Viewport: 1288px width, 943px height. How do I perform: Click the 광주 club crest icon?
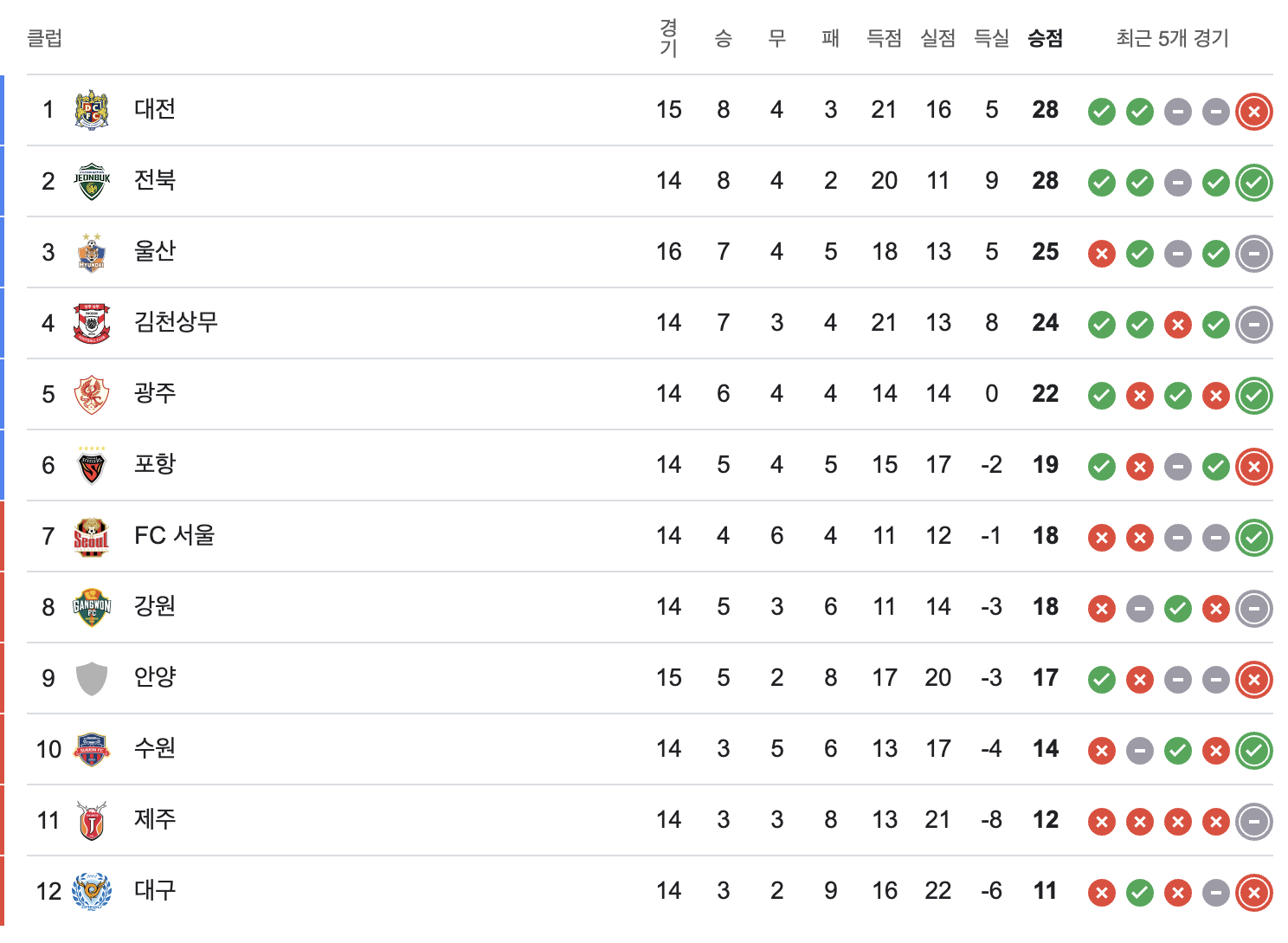click(x=92, y=394)
